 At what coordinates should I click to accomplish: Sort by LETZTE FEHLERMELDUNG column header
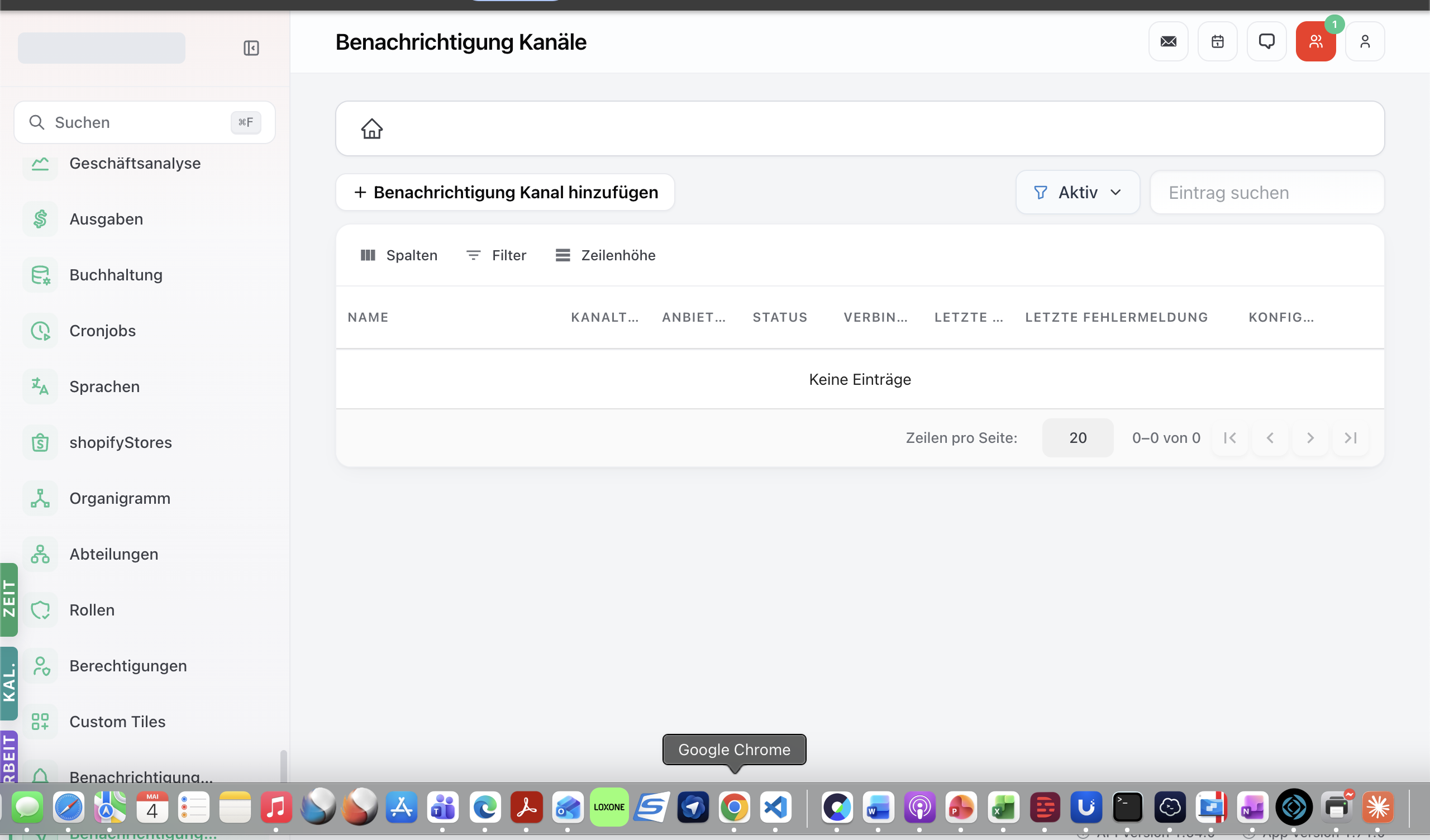(x=1116, y=317)
